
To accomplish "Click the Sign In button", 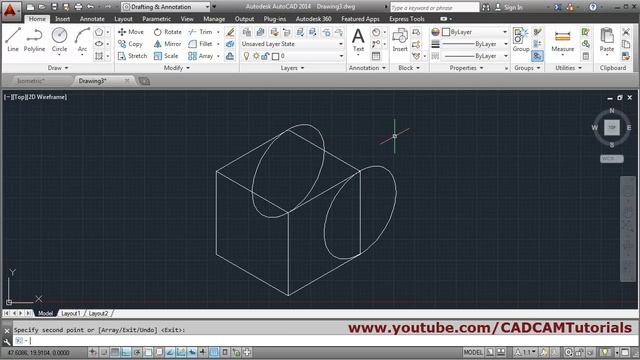I will pos(509,7).
